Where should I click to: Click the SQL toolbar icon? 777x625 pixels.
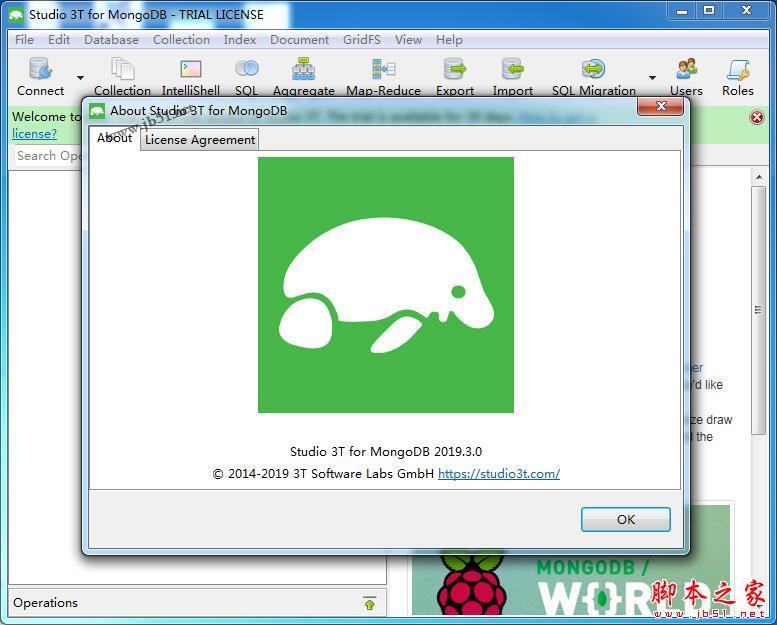(246, 76)
